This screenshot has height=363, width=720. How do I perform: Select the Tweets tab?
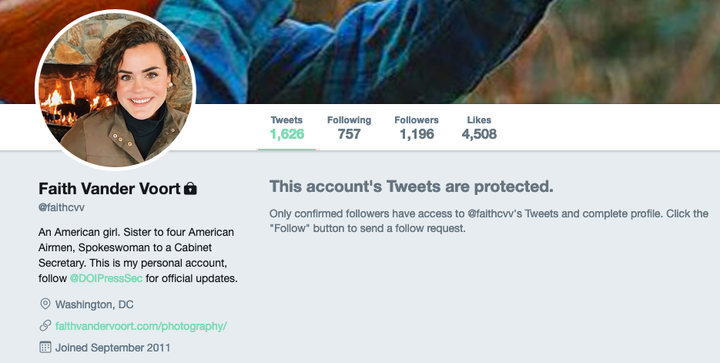pos(287,128)
